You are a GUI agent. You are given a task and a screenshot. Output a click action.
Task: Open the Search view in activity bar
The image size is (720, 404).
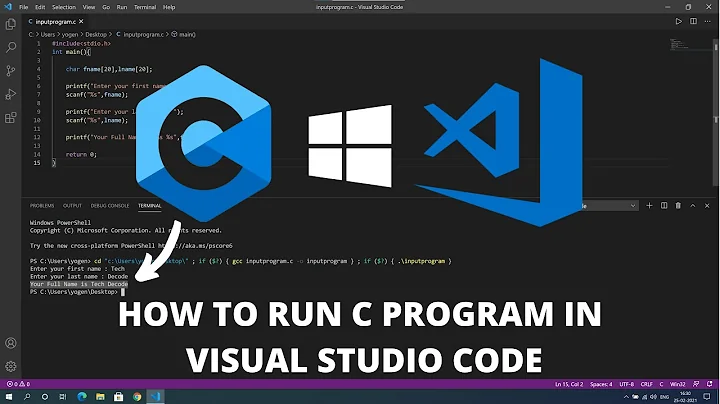[11, 47]
